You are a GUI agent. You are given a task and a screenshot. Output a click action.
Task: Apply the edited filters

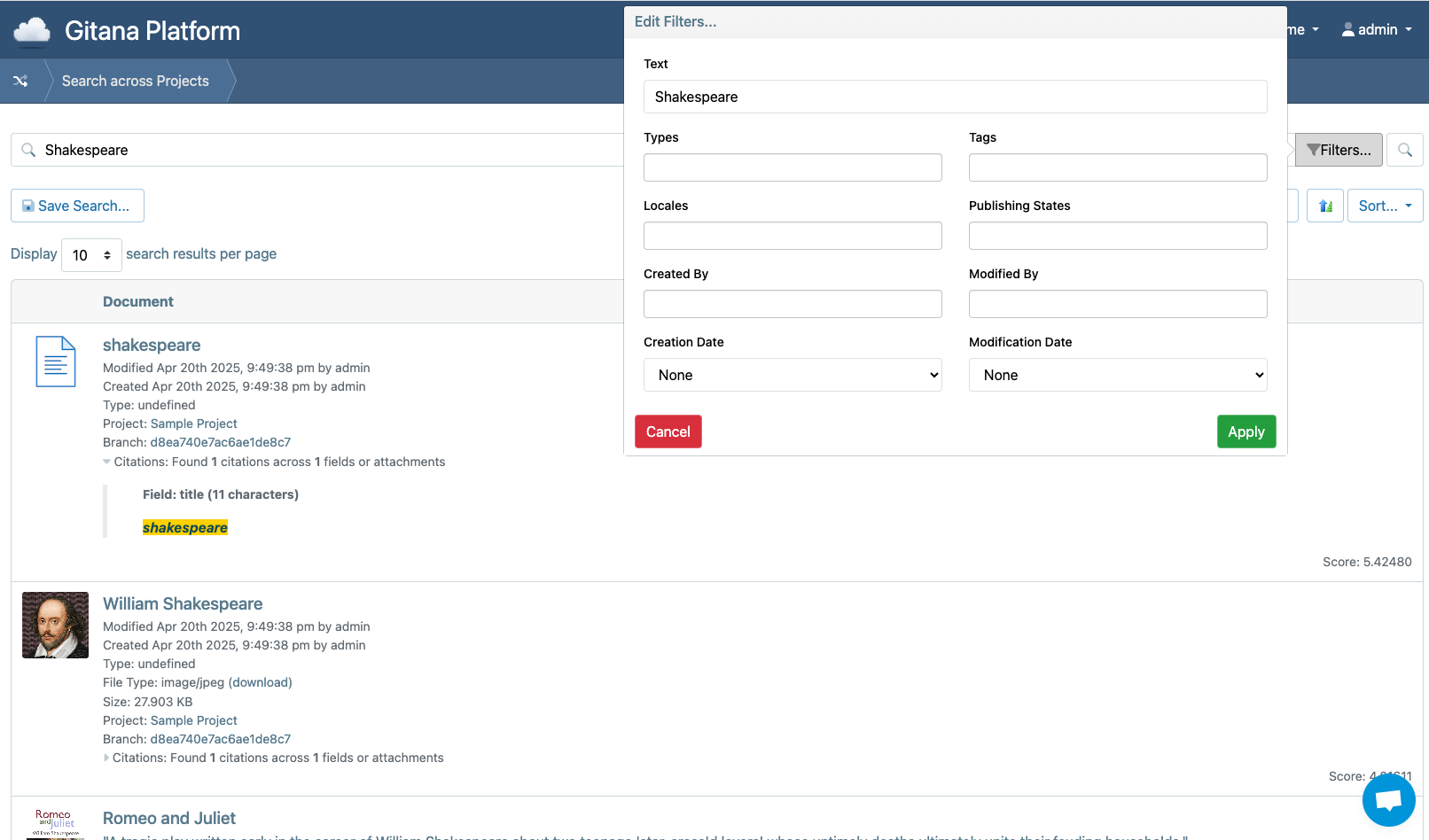tap(1246, 432)
